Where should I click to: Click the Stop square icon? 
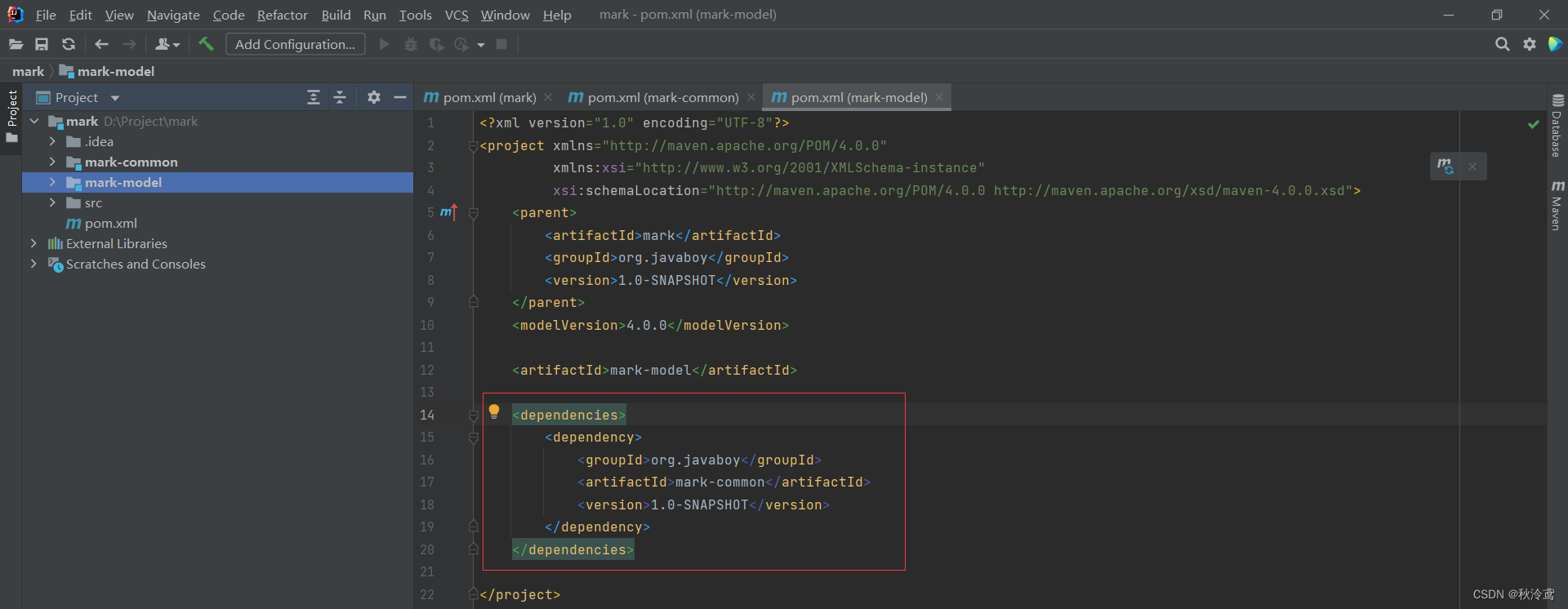(501, 44)
